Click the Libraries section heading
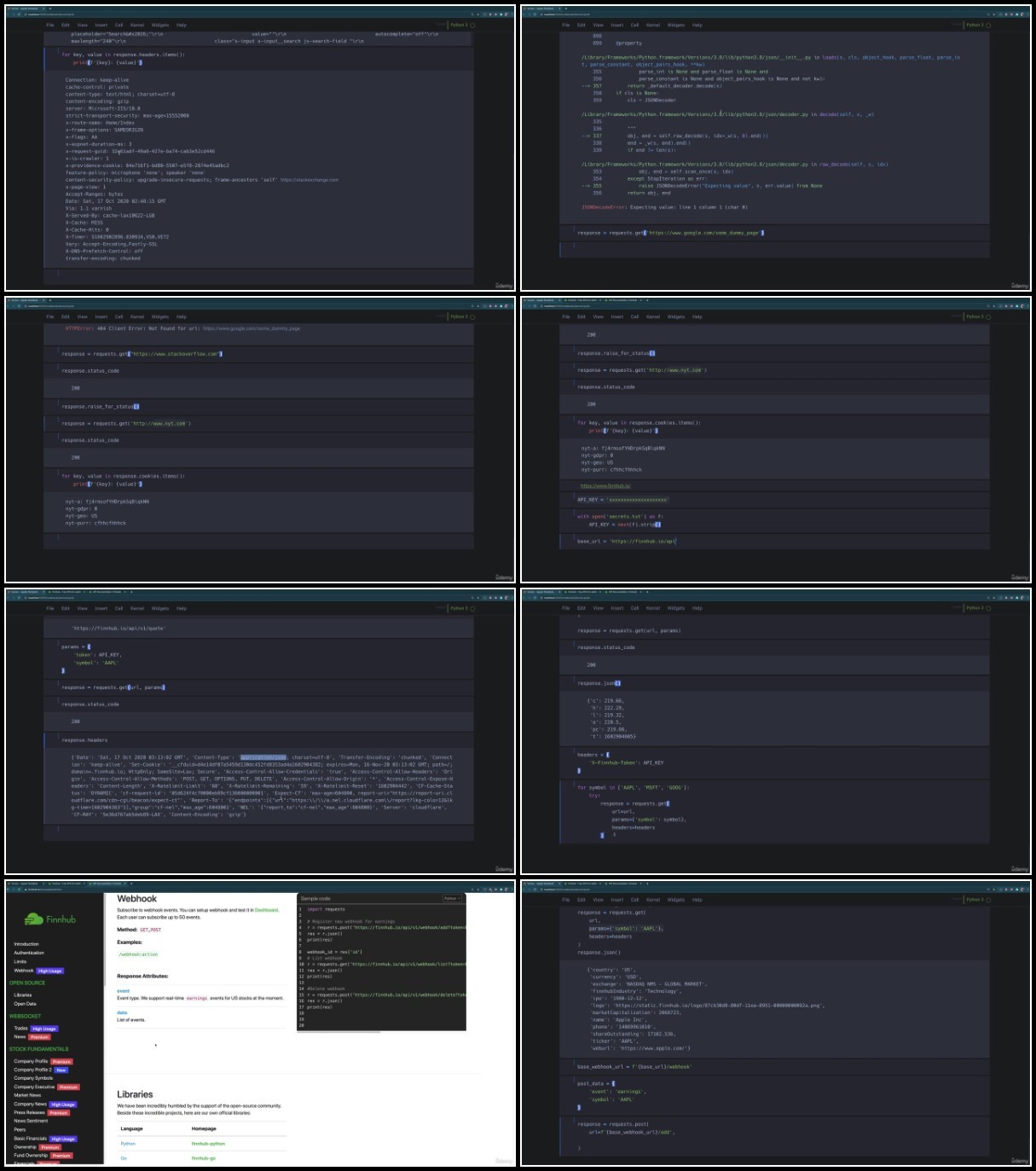Viewport: 1036px width, 1171px height. (x=135, y=1094)
